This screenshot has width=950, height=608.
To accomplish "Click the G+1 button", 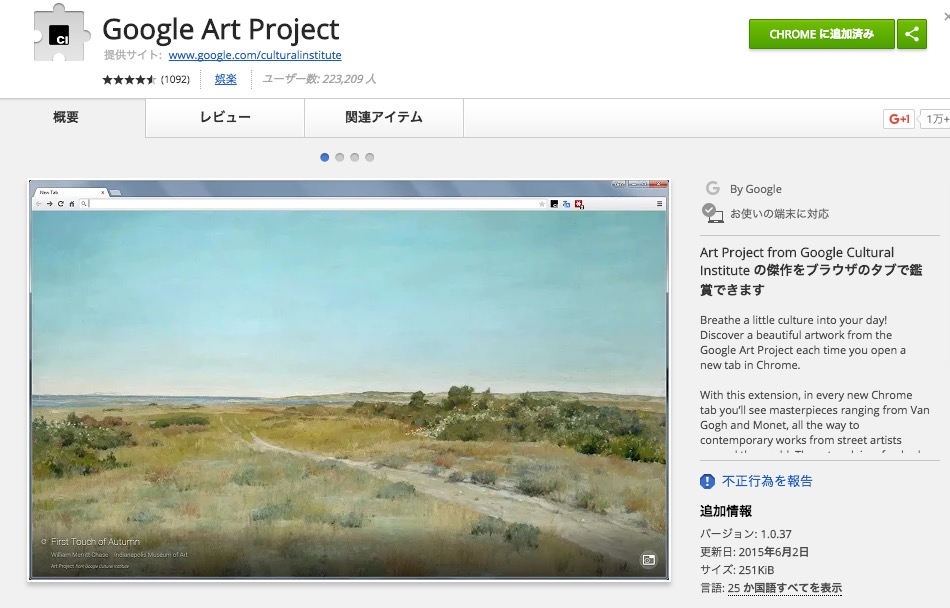I will 899,119.
